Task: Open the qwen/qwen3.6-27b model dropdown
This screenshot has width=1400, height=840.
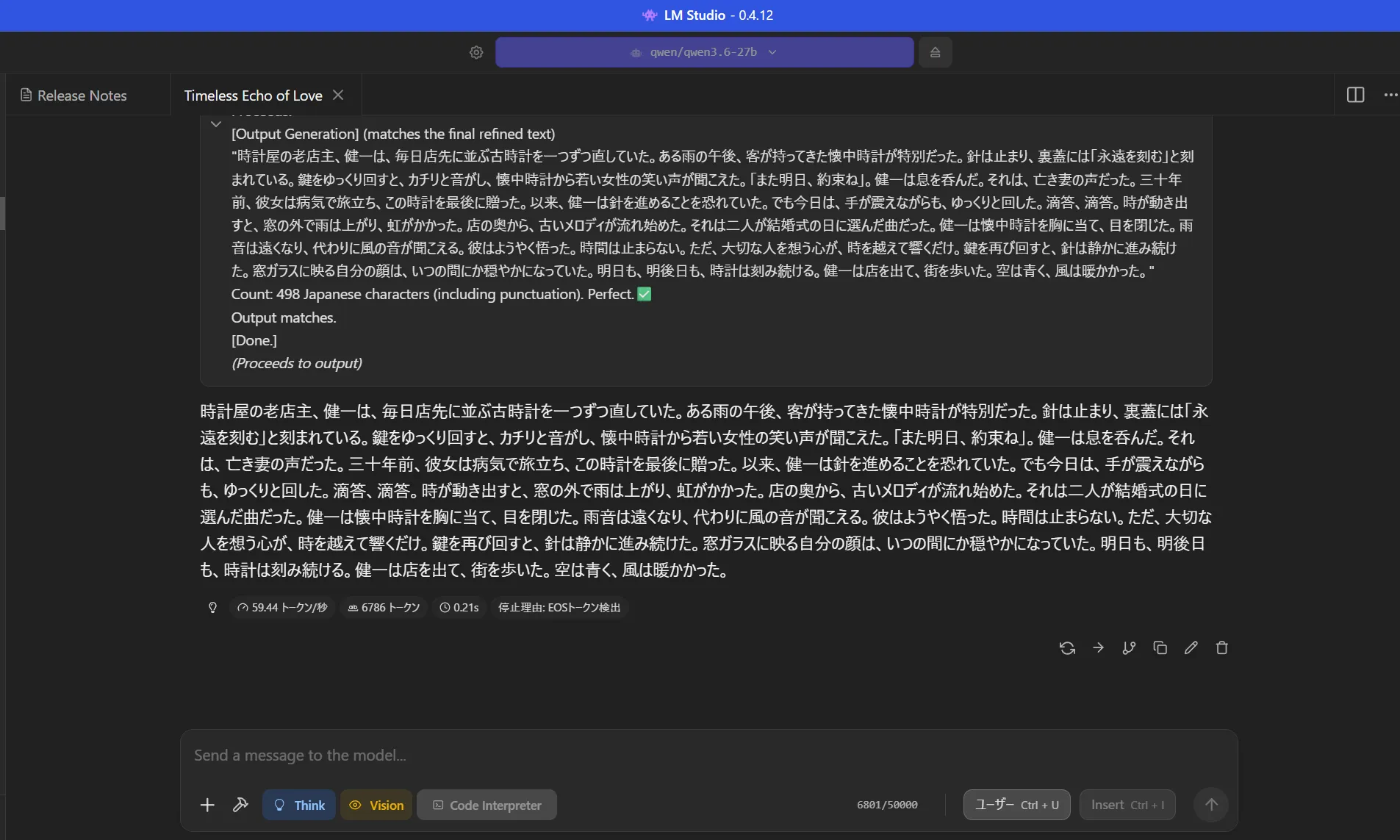Action: (704, 52)
